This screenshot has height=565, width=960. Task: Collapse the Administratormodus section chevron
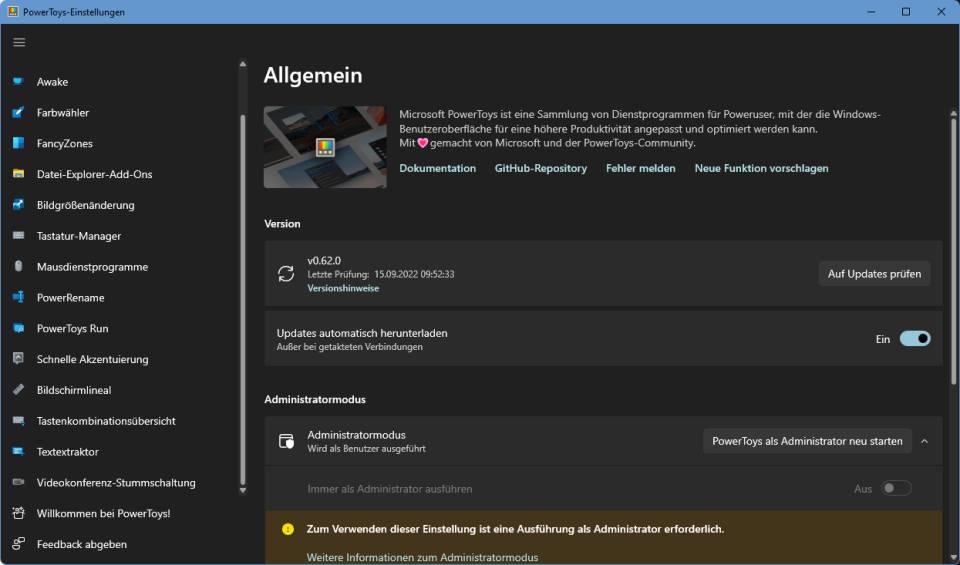tap(924, 441)
